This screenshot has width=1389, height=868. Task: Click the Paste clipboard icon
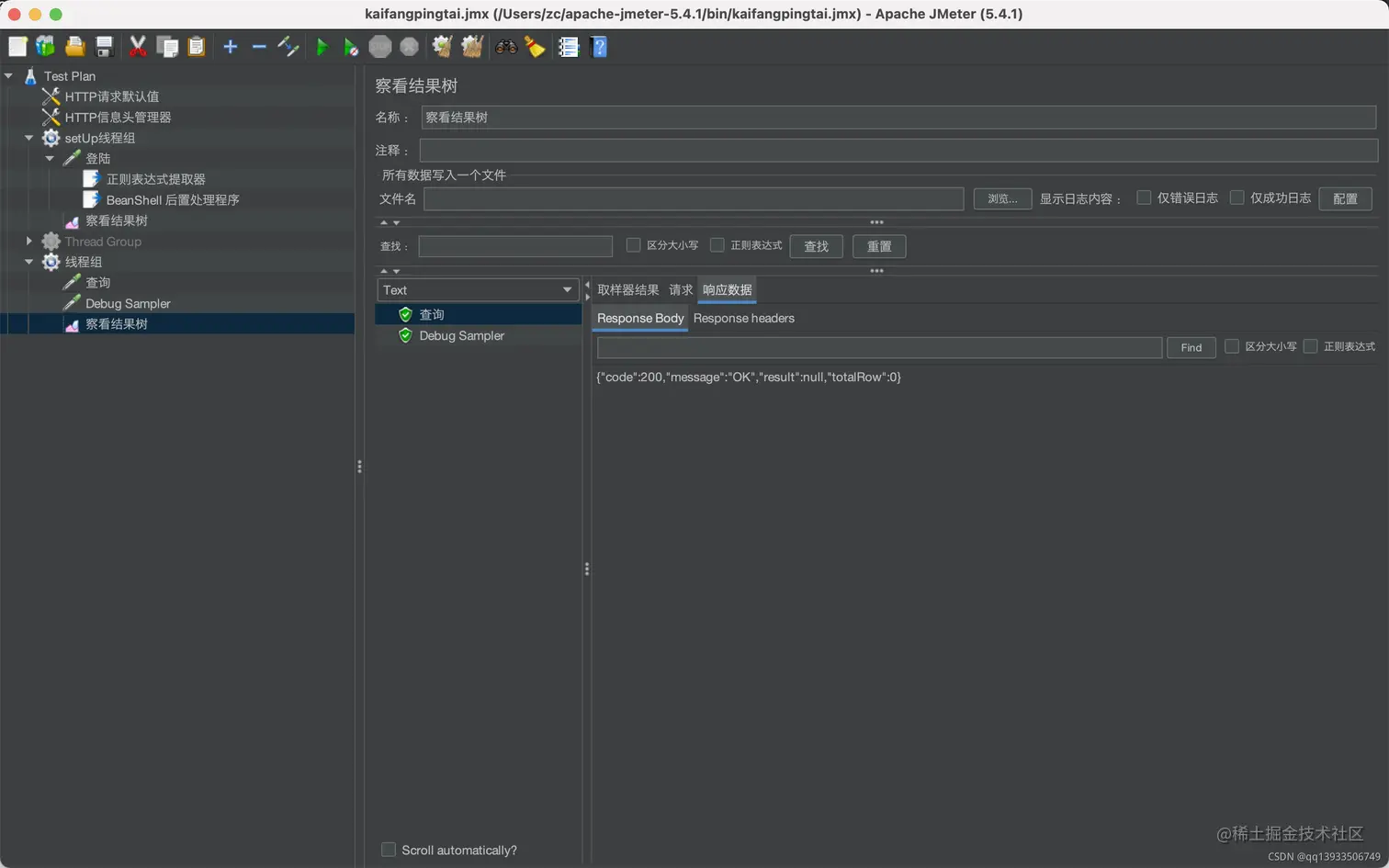(x=197, y=47)
